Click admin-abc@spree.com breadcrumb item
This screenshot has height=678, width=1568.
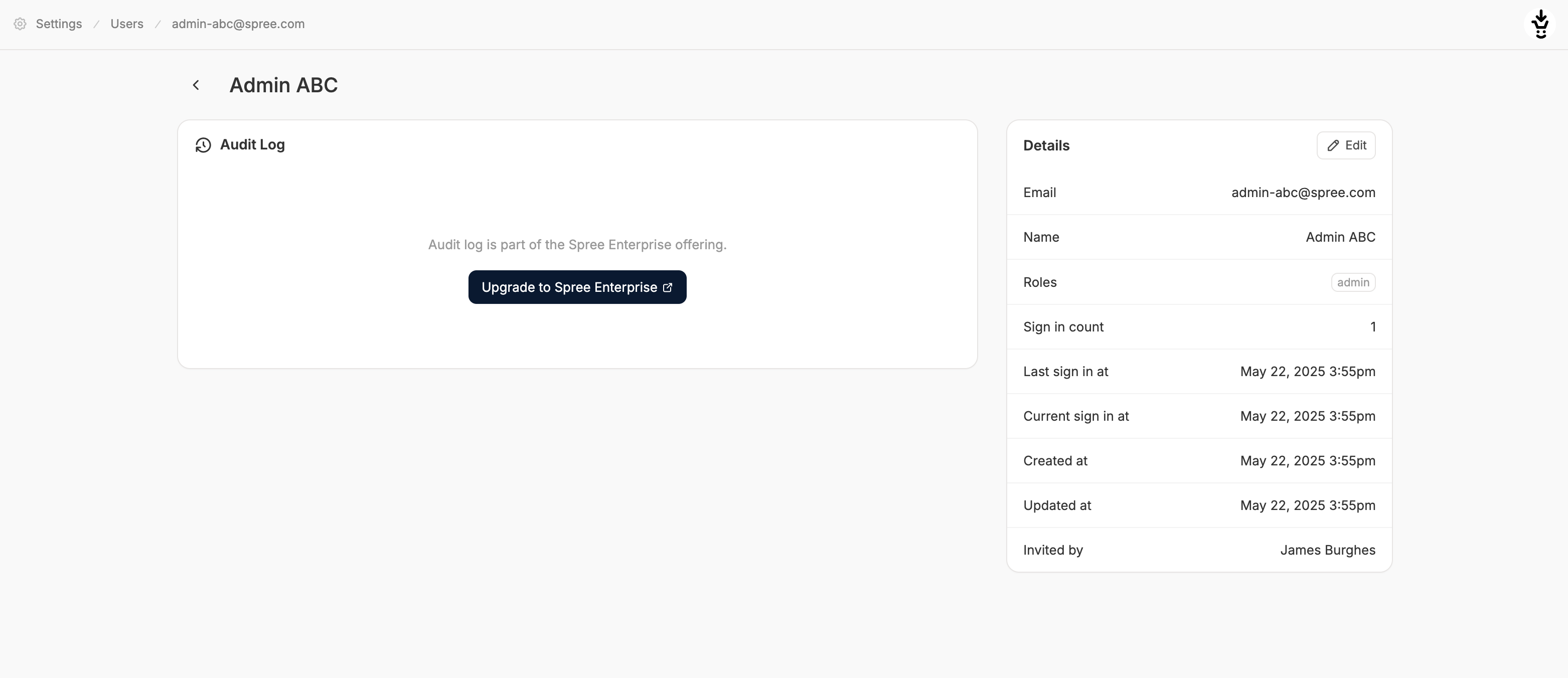click(238, 24)
